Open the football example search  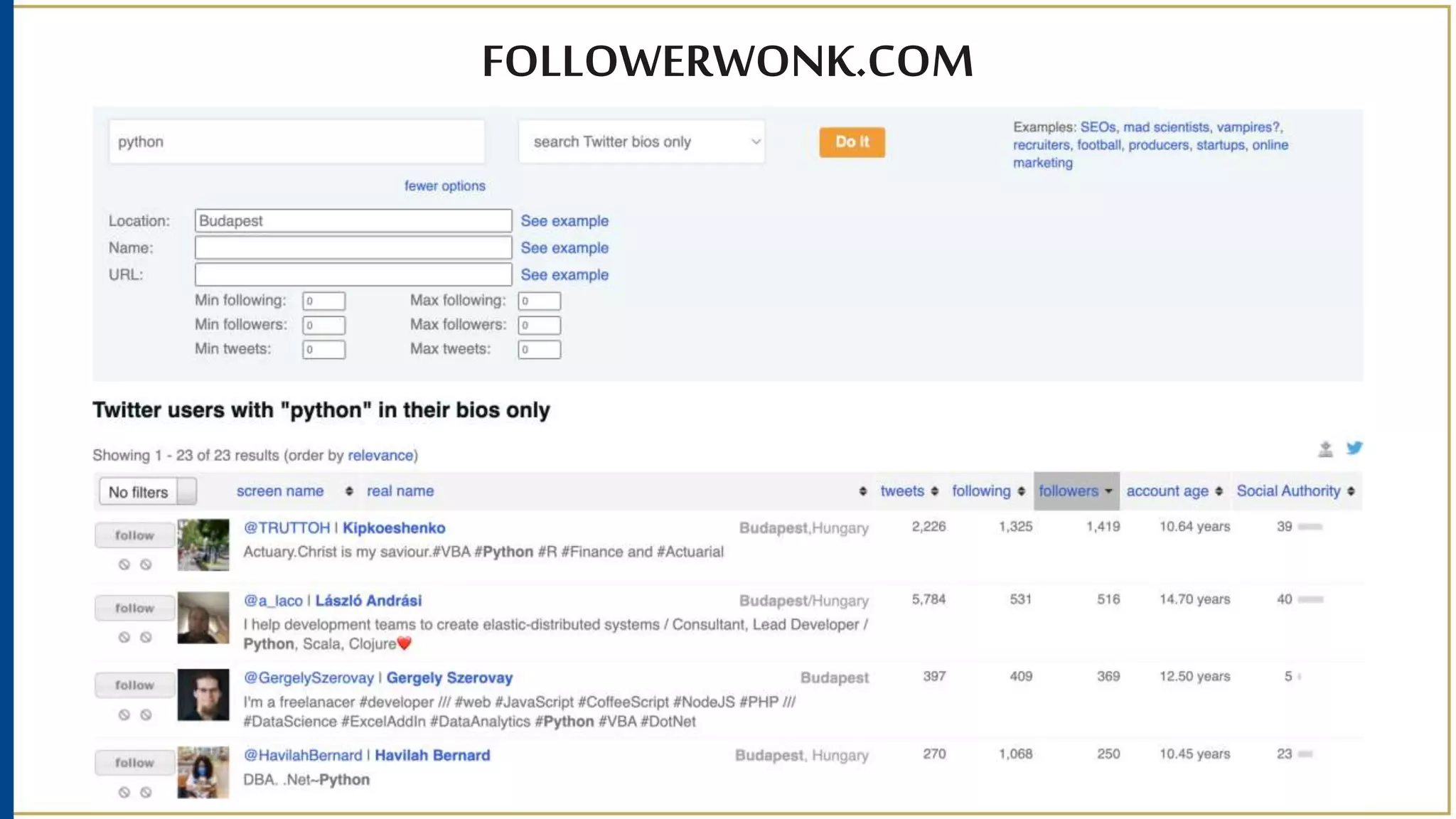(x=1098, y=145)
